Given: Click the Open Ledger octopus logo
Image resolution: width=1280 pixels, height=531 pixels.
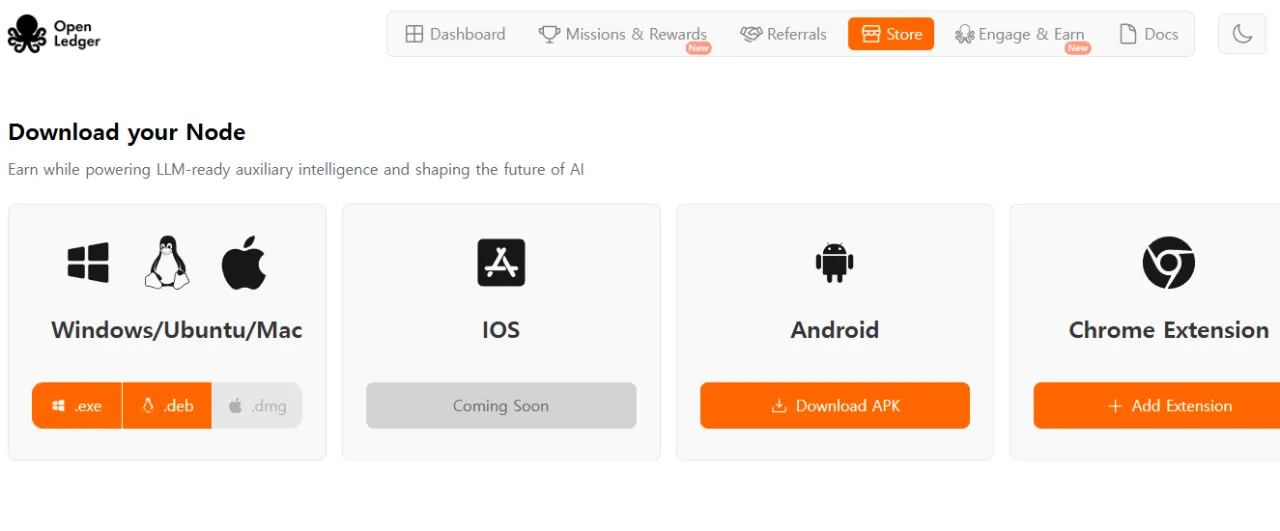Looking at the screenshot, I should tap(27, 34).
